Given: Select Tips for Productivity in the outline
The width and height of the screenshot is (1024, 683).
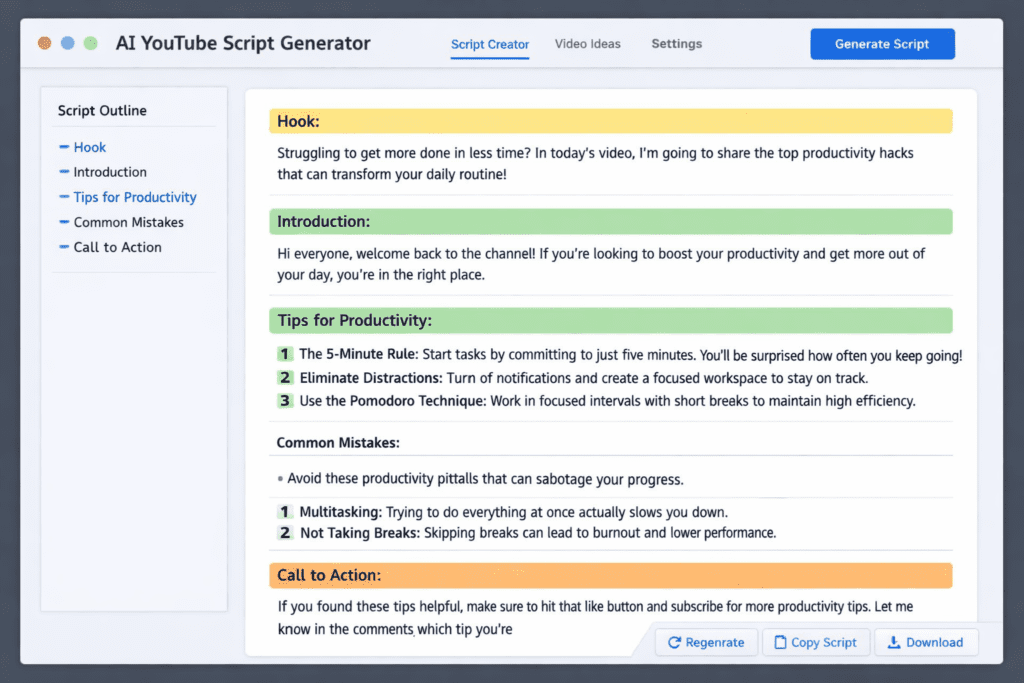Looking at the screenshot, I should coord(135,197).
